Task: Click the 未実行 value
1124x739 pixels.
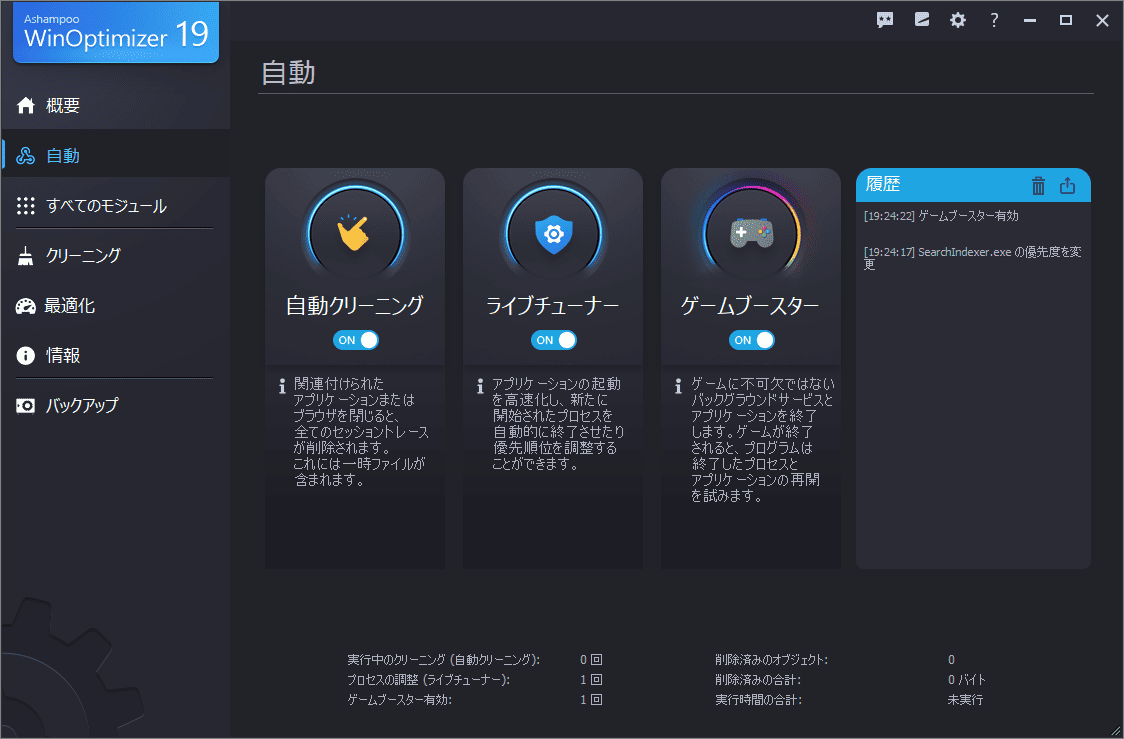Action: [x=965, y=700]
